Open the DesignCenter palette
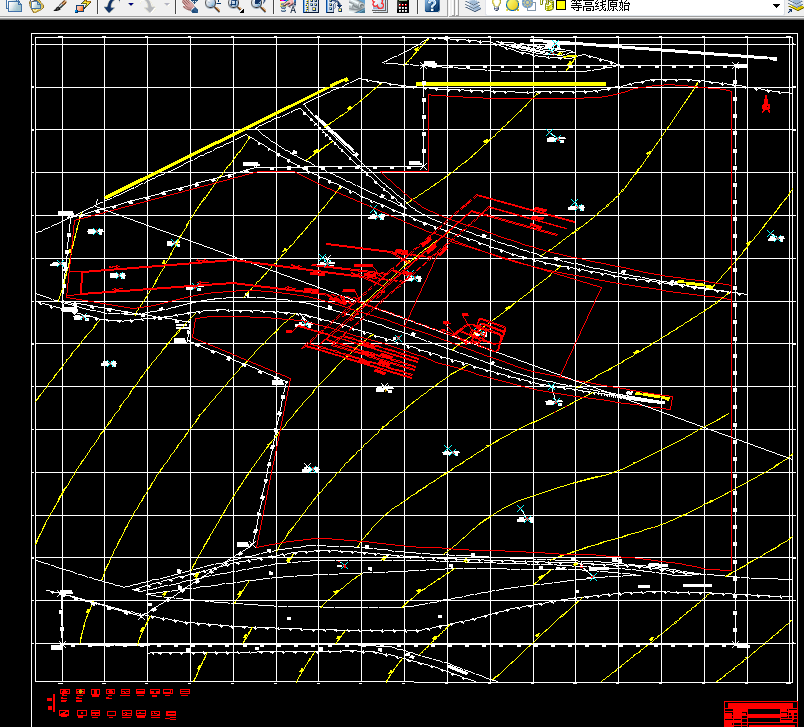This screenshot has height=727, width=804. pos(311,6)
